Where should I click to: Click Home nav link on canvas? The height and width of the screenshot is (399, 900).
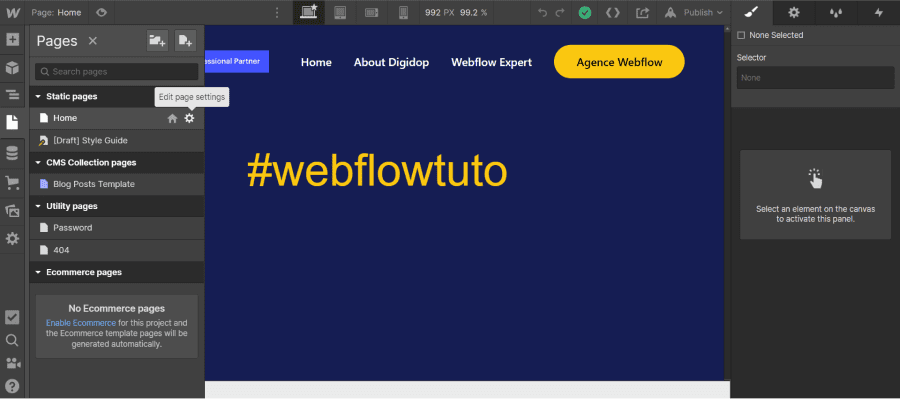coord(316,62)
